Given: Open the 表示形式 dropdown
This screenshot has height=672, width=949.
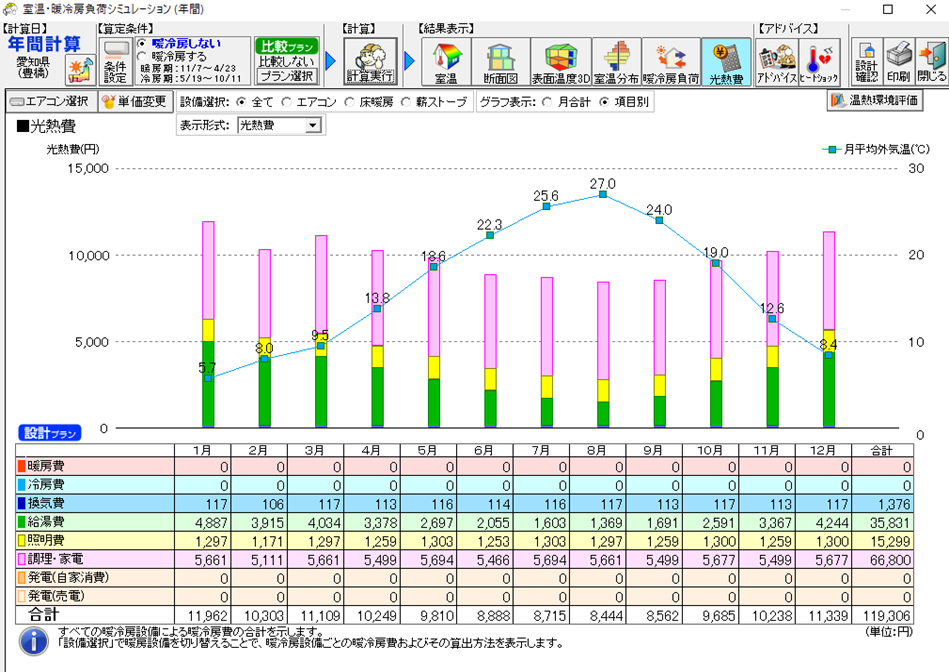Looking at the screenshot, I should click(x=313, y=125).
